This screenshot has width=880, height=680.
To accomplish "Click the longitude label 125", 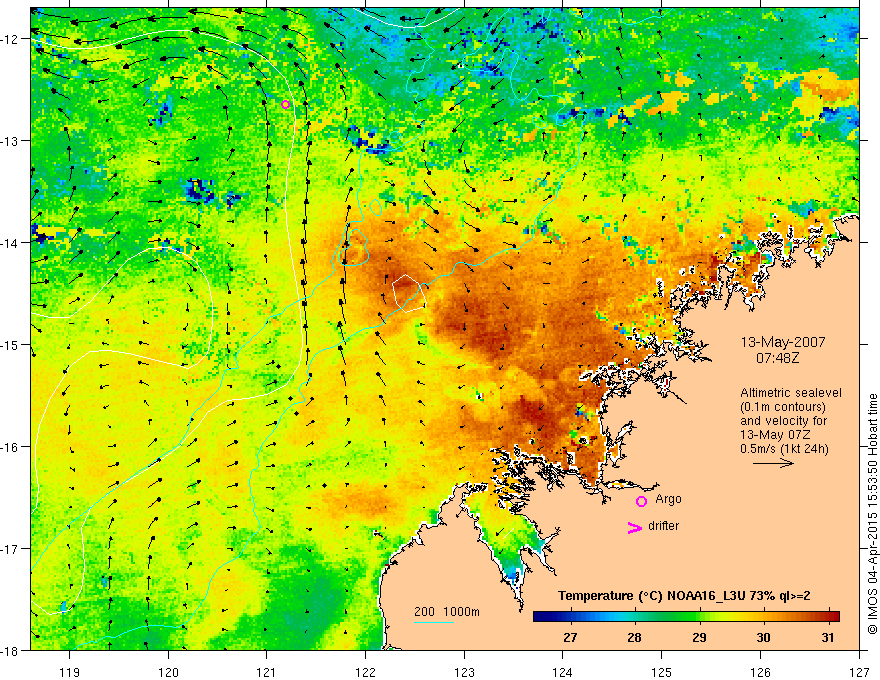I will tap(662, 672).
